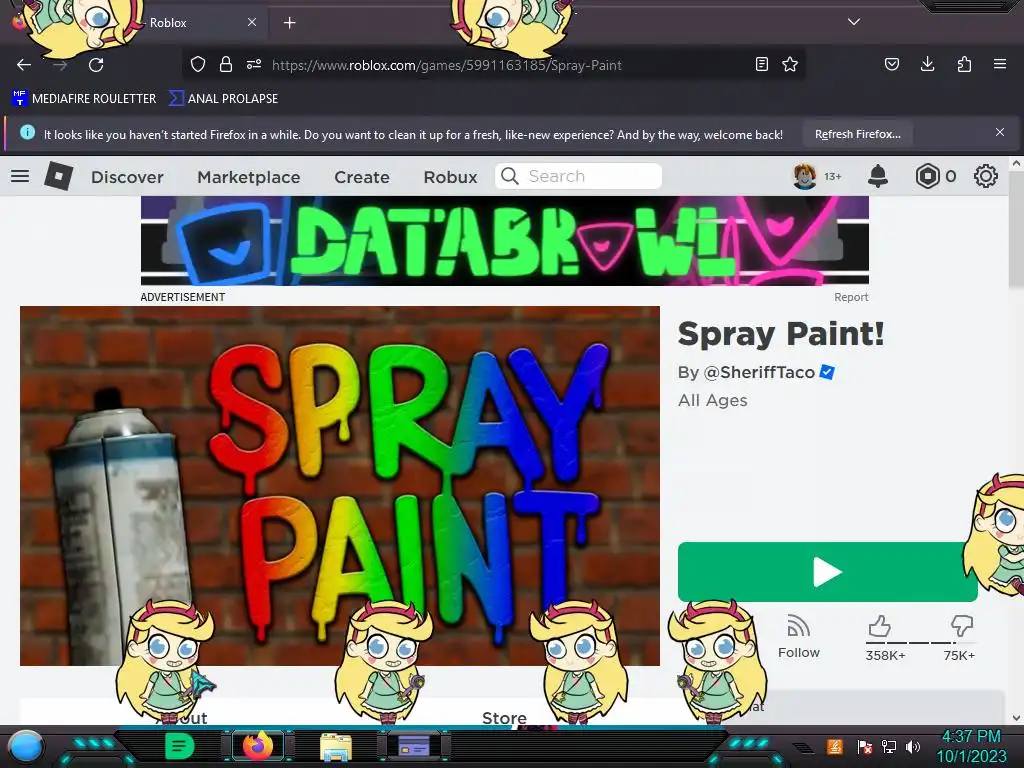The height and width of the screenshot is (768, 1024).
Task: Open the Discover page
Action: click(x=127, y=177)
